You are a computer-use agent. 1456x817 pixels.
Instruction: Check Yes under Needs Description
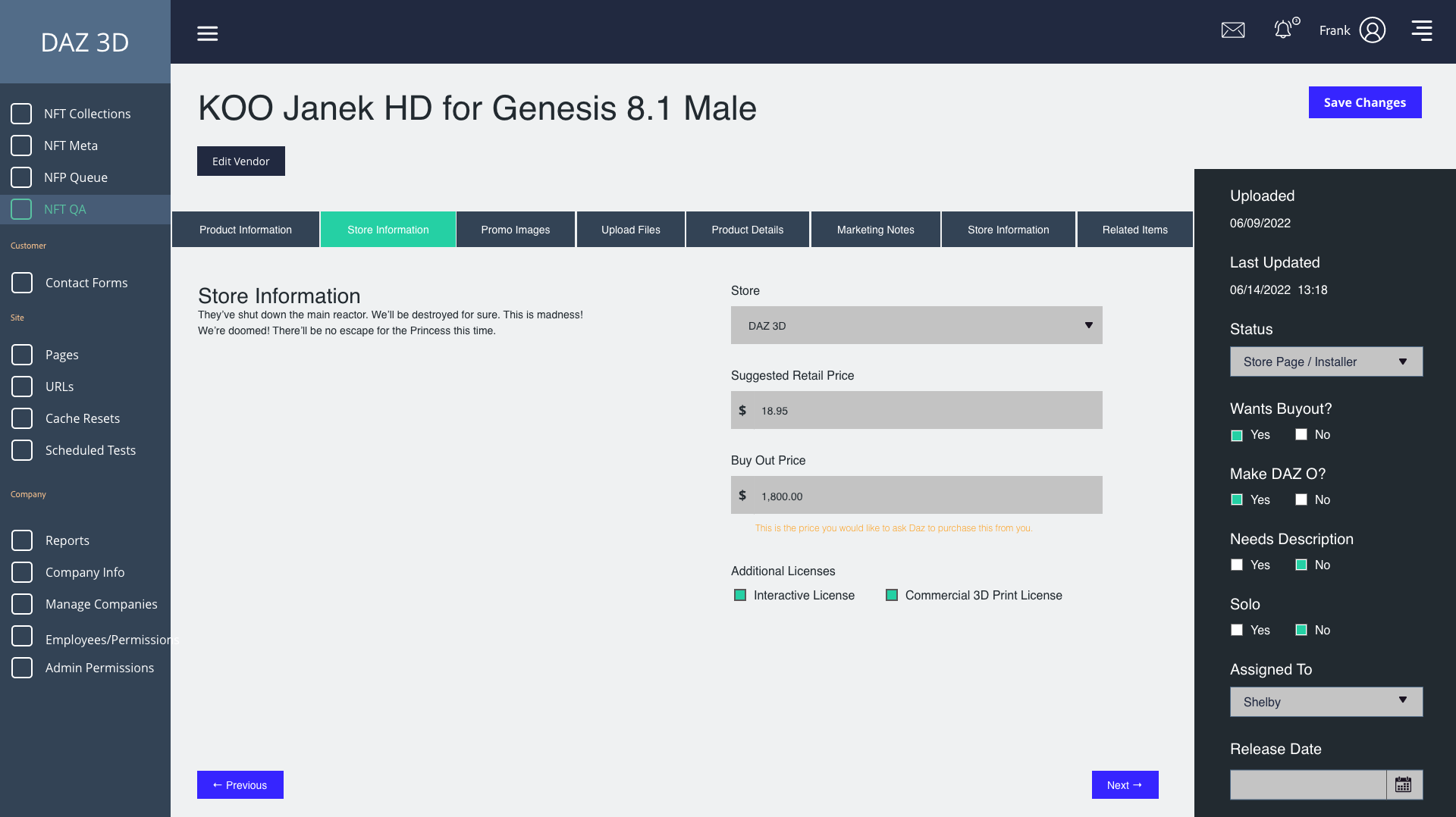[1237, 565]
